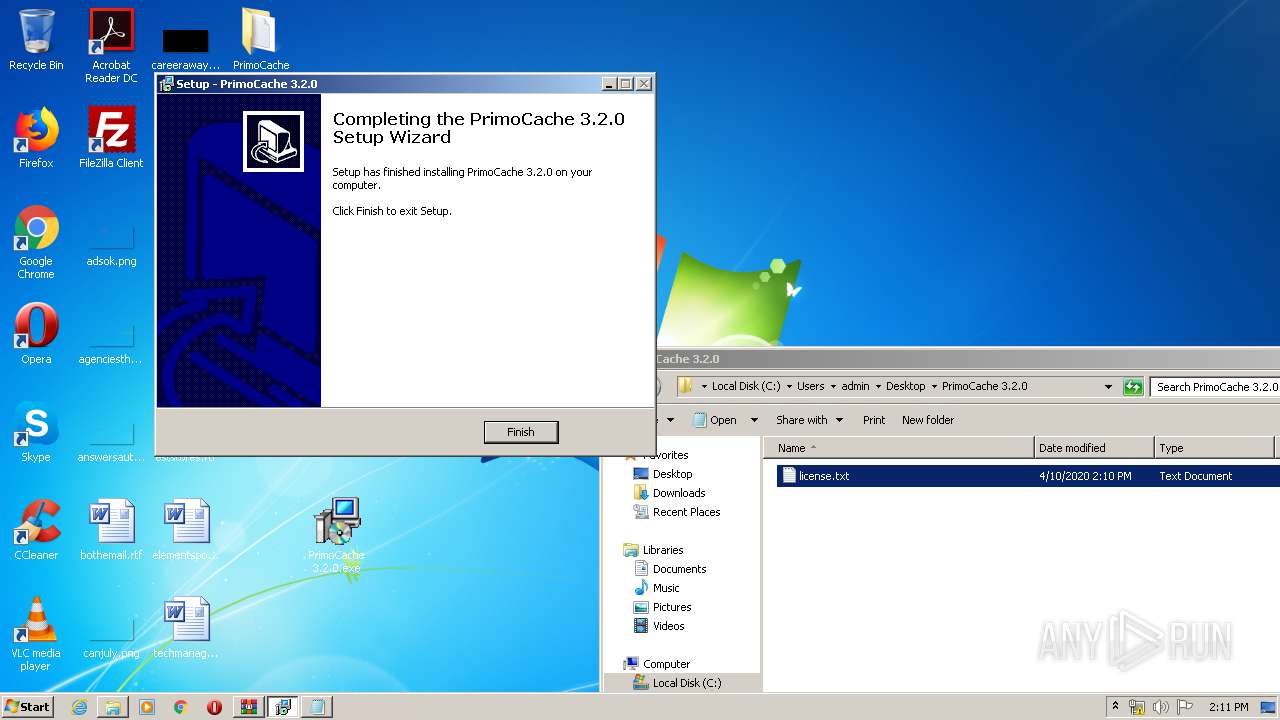Open the dropdown arrow beside Open
1280x720 pixels.
point(754,420)
